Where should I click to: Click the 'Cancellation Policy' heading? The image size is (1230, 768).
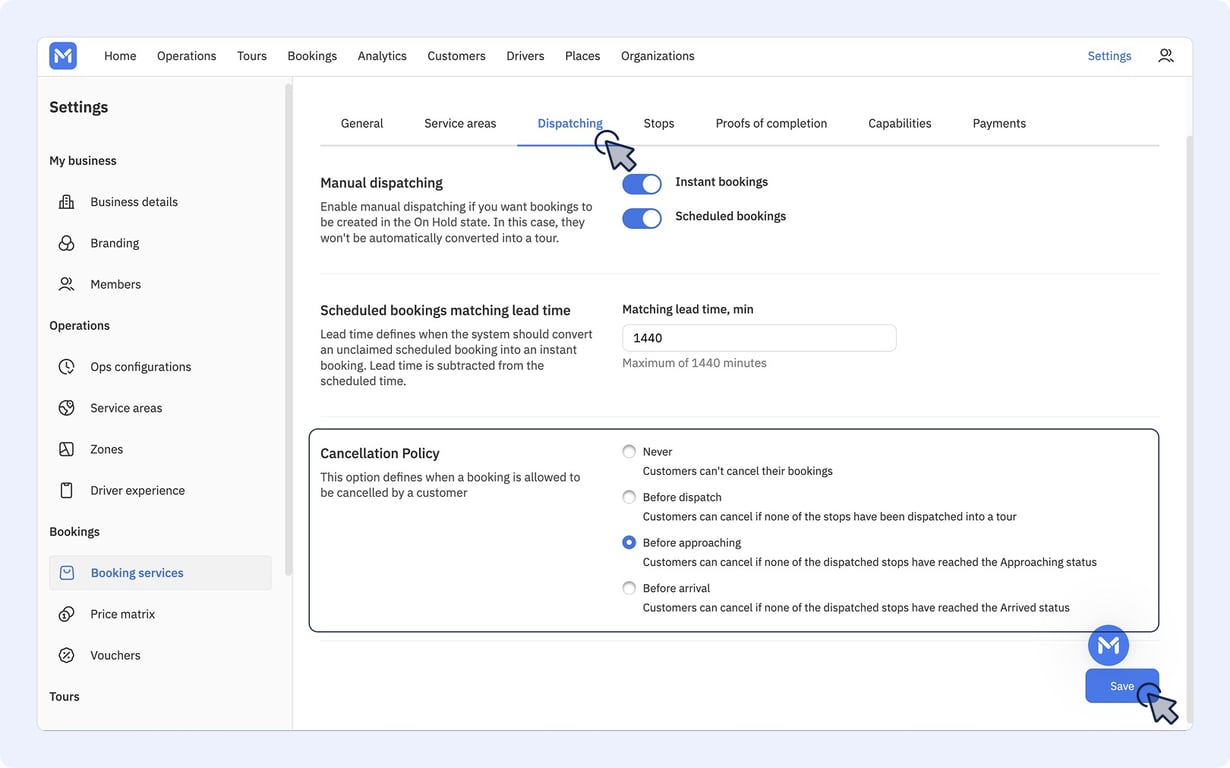[380, 453]
